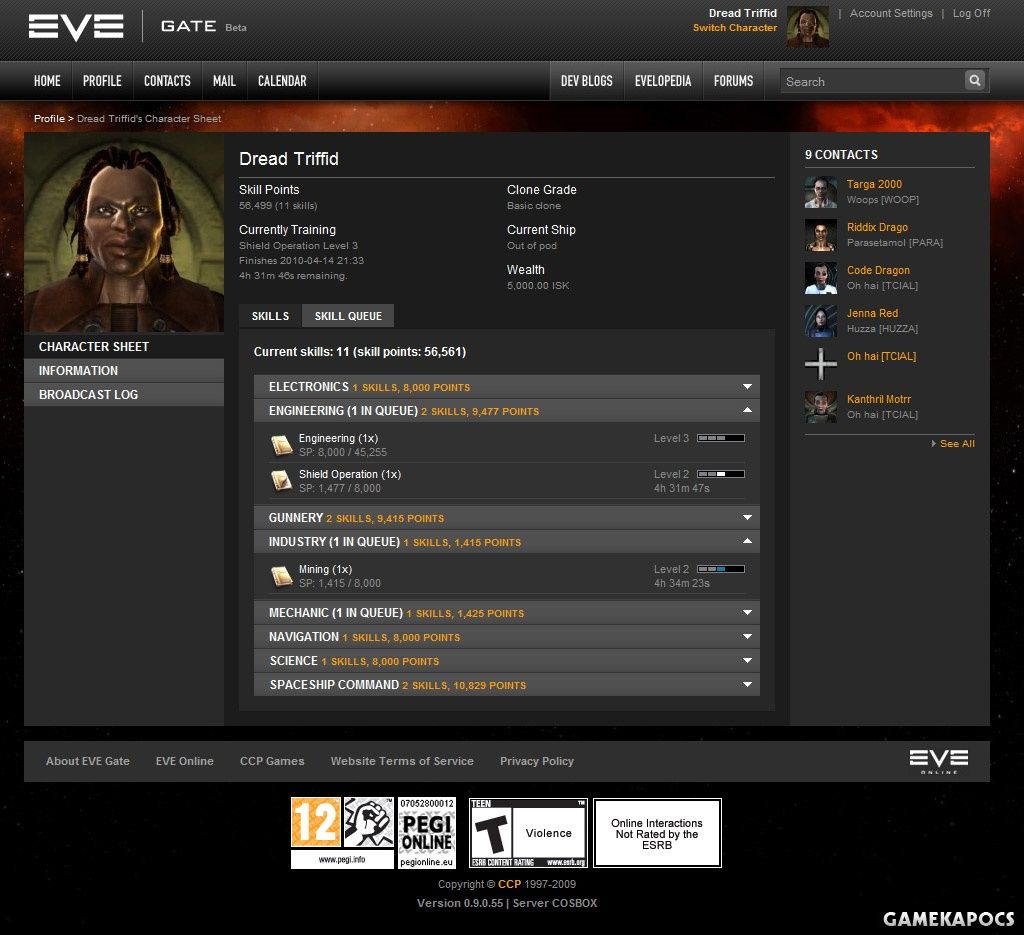Click the CCP copyright link
This screenshot has width=1024, height=935.
click(509, 883)
